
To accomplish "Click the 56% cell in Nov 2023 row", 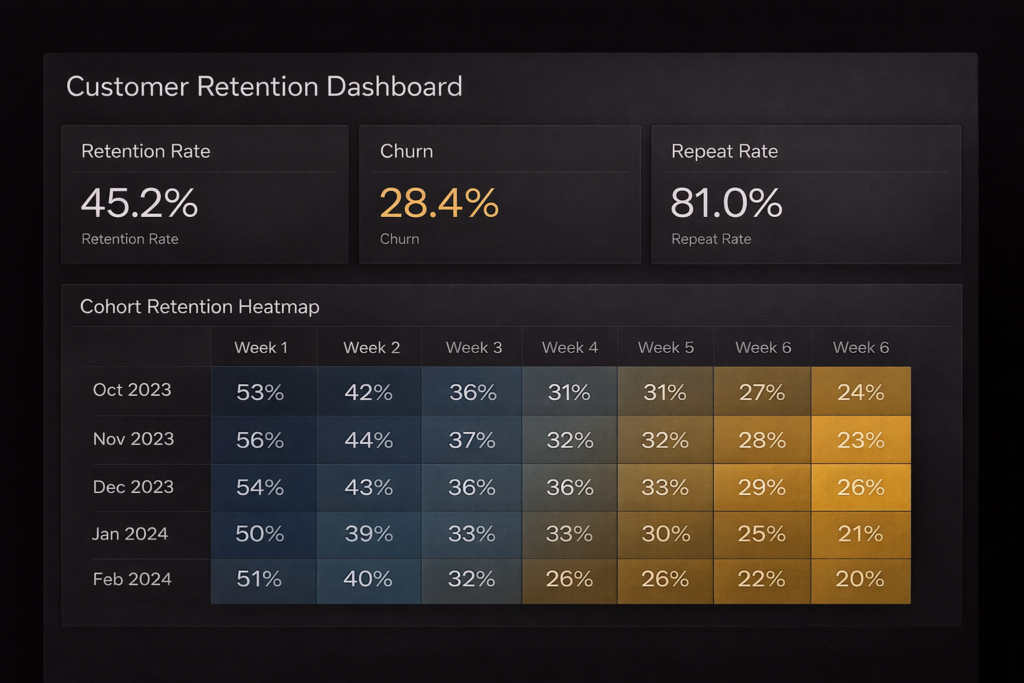I will click(260, 440).
